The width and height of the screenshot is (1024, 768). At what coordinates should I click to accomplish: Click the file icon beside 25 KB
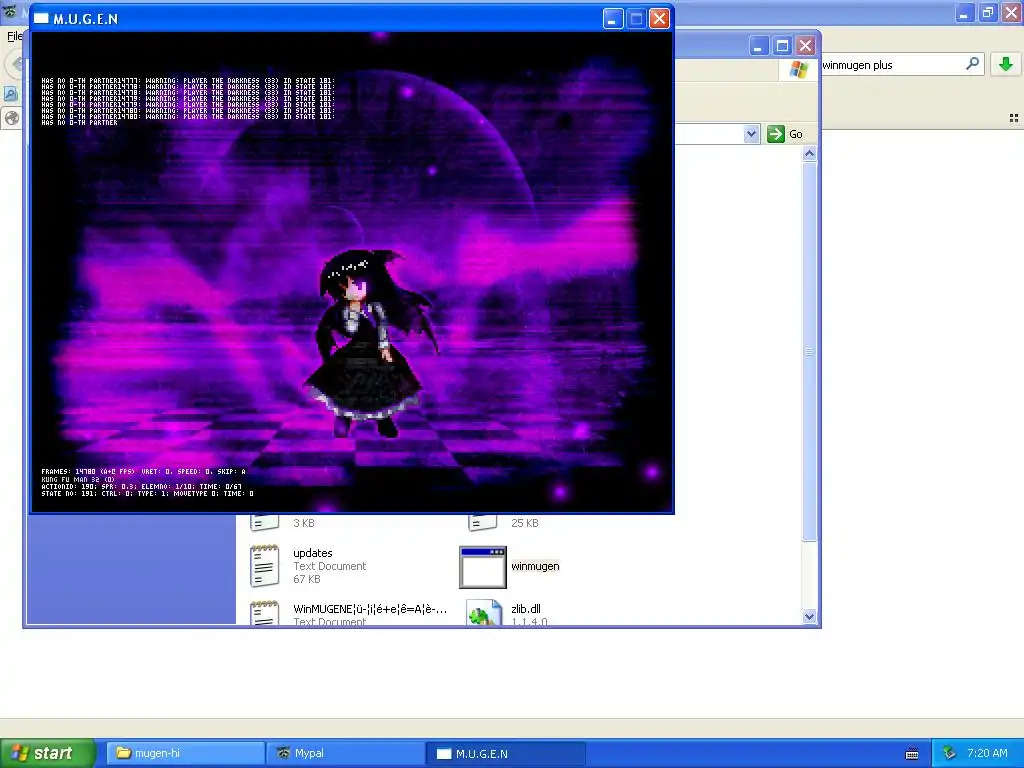tap(483, 522)
